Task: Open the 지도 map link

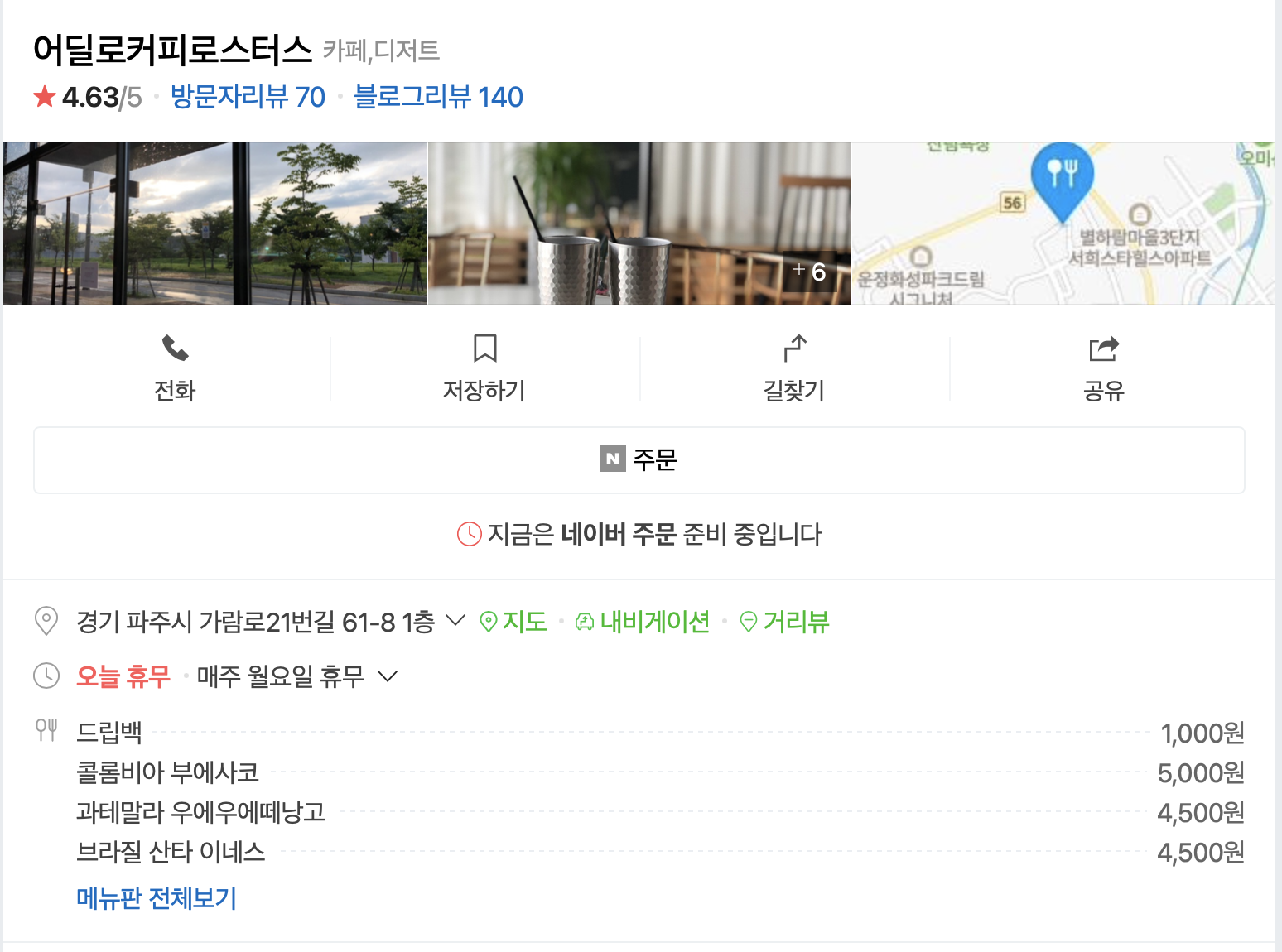Action: tap(513, 622)
